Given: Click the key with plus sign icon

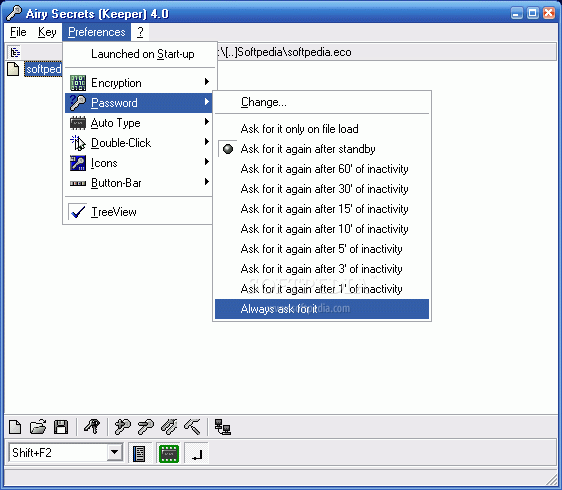Looking at the screenshot, I should coord(123,427).
